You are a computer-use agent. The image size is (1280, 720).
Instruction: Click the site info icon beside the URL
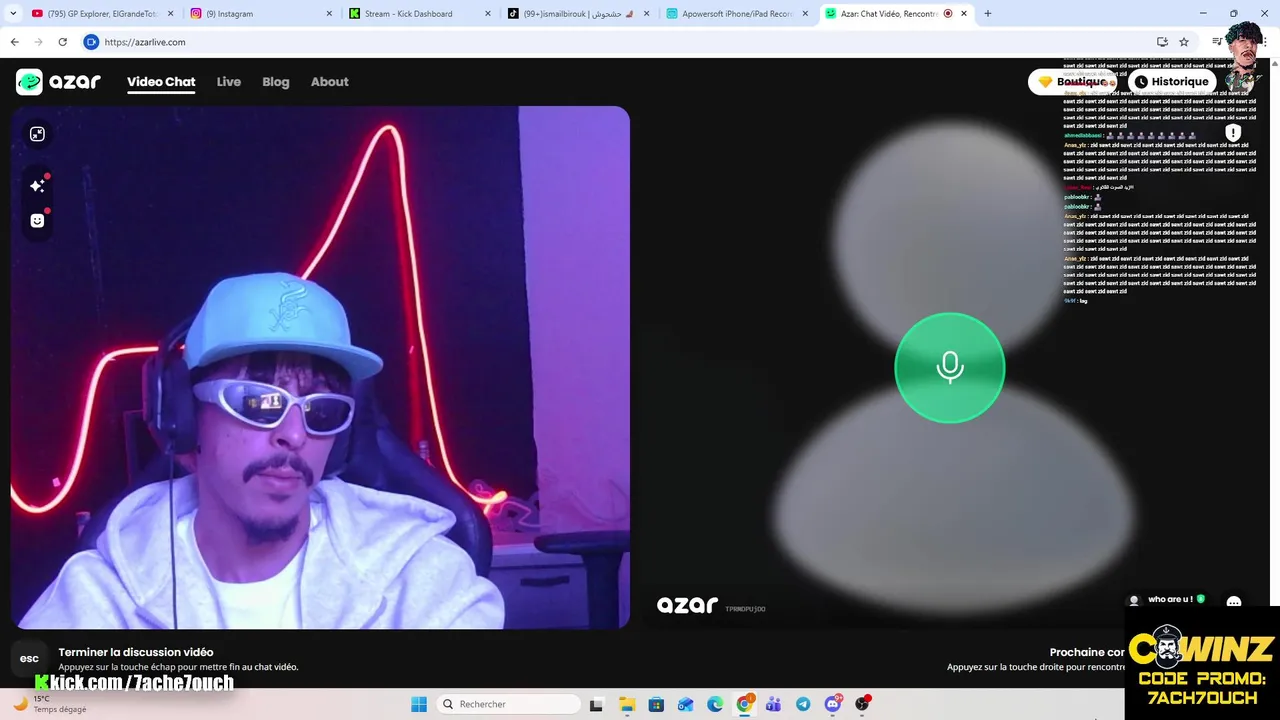tap(91, 42)
